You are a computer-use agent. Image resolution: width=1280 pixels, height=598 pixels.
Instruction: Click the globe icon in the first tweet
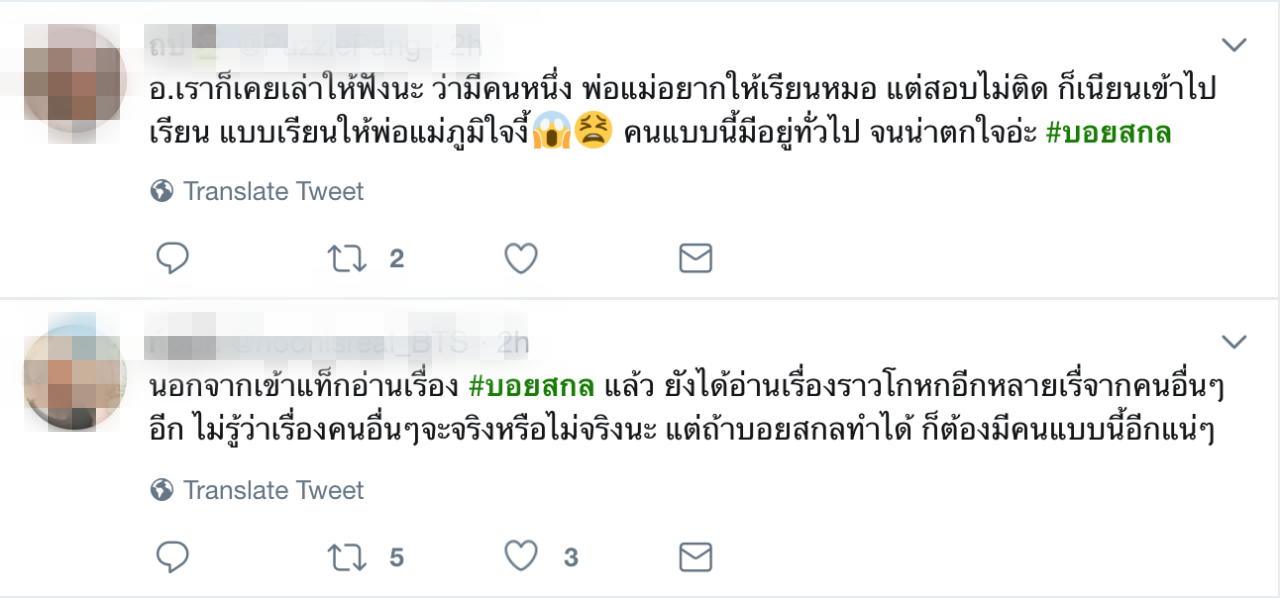[x=162, y=191]
